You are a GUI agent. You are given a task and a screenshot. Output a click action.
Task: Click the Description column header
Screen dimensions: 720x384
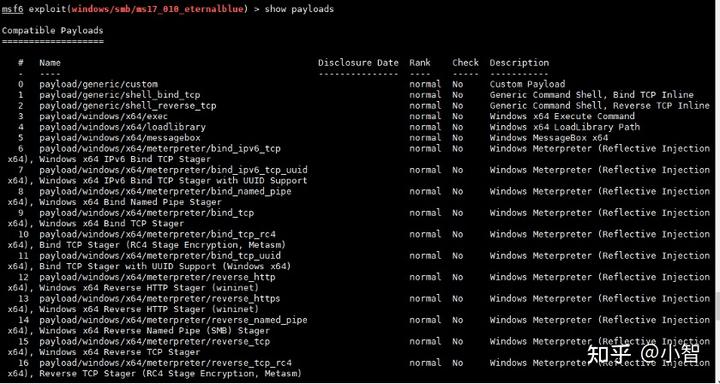519,63
